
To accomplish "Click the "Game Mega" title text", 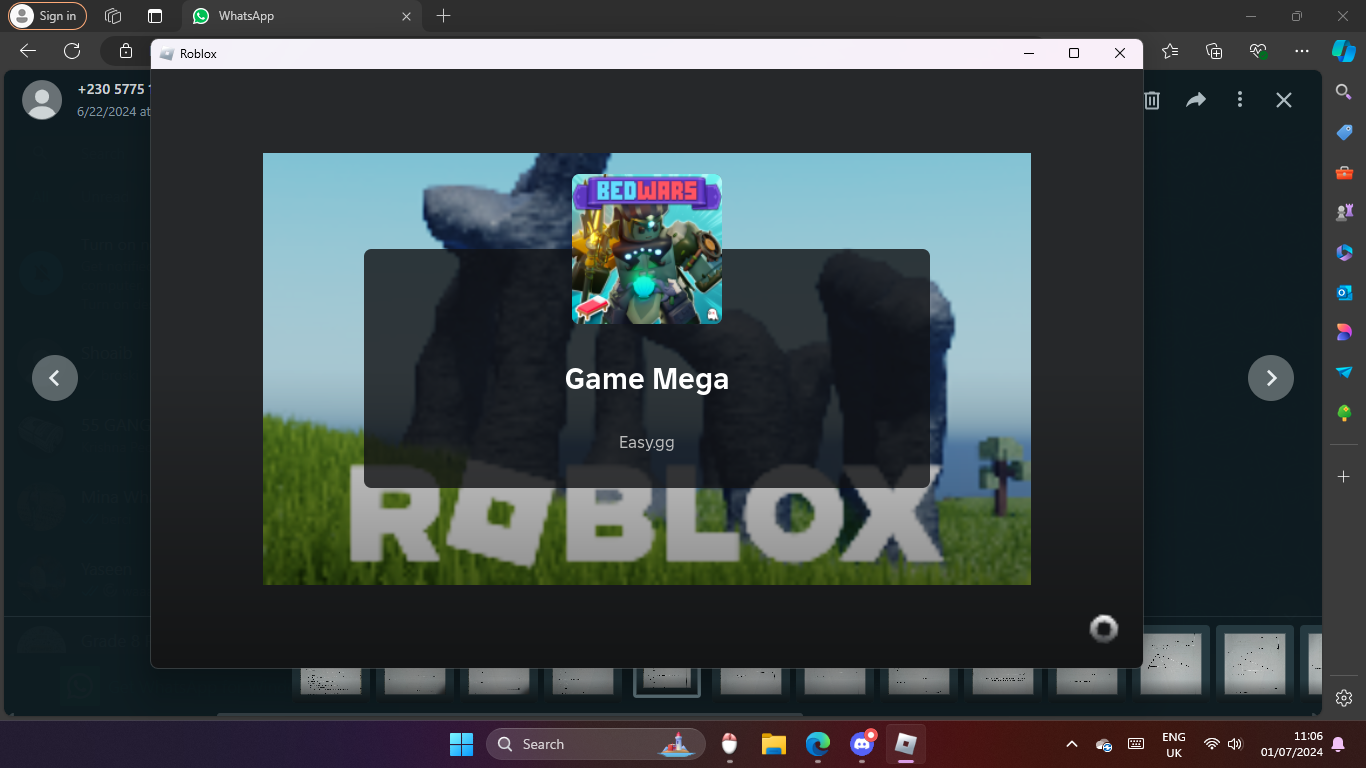I will click(x=647, y=379).
